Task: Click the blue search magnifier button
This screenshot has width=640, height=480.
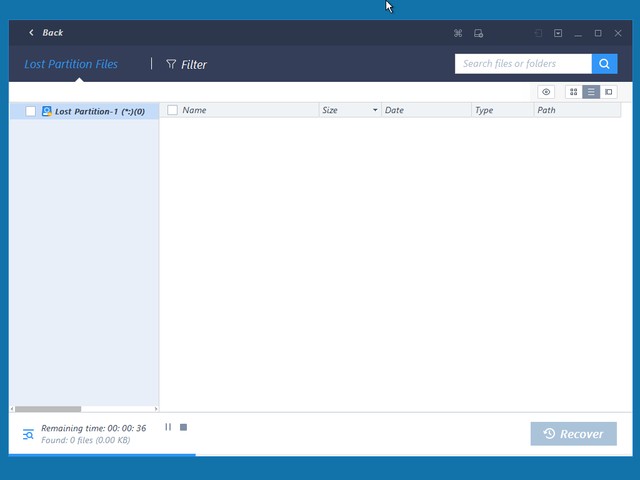Action: pos(604,64)
